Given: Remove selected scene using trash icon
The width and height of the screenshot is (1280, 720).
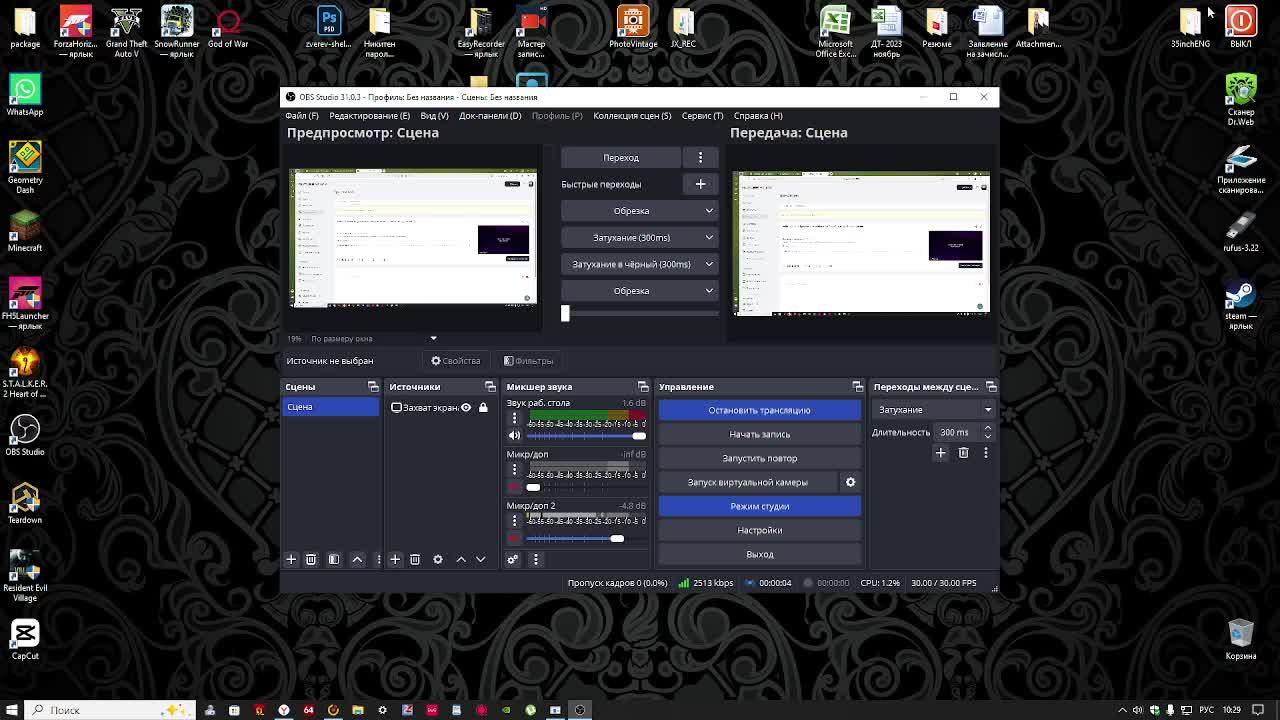Looking at the screenshot, I should (x=311, y=559).
